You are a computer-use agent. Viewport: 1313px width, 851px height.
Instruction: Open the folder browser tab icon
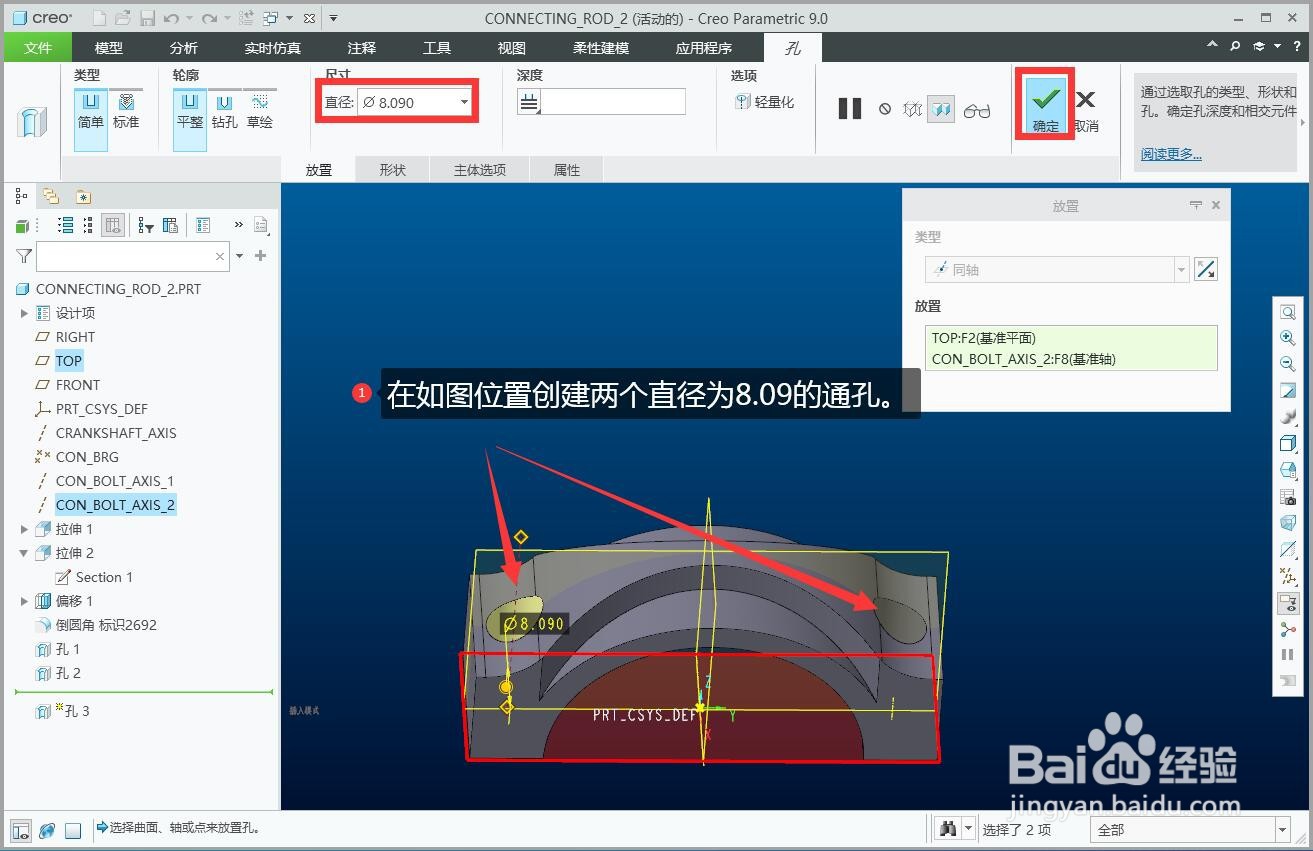[51, 196]
